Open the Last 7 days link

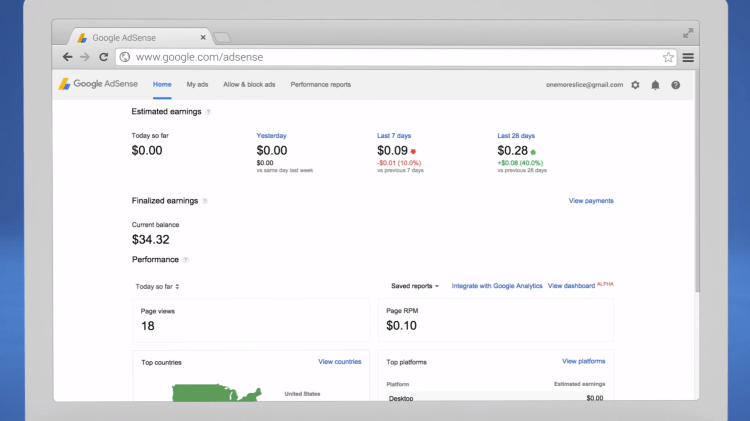coord(394,136)
